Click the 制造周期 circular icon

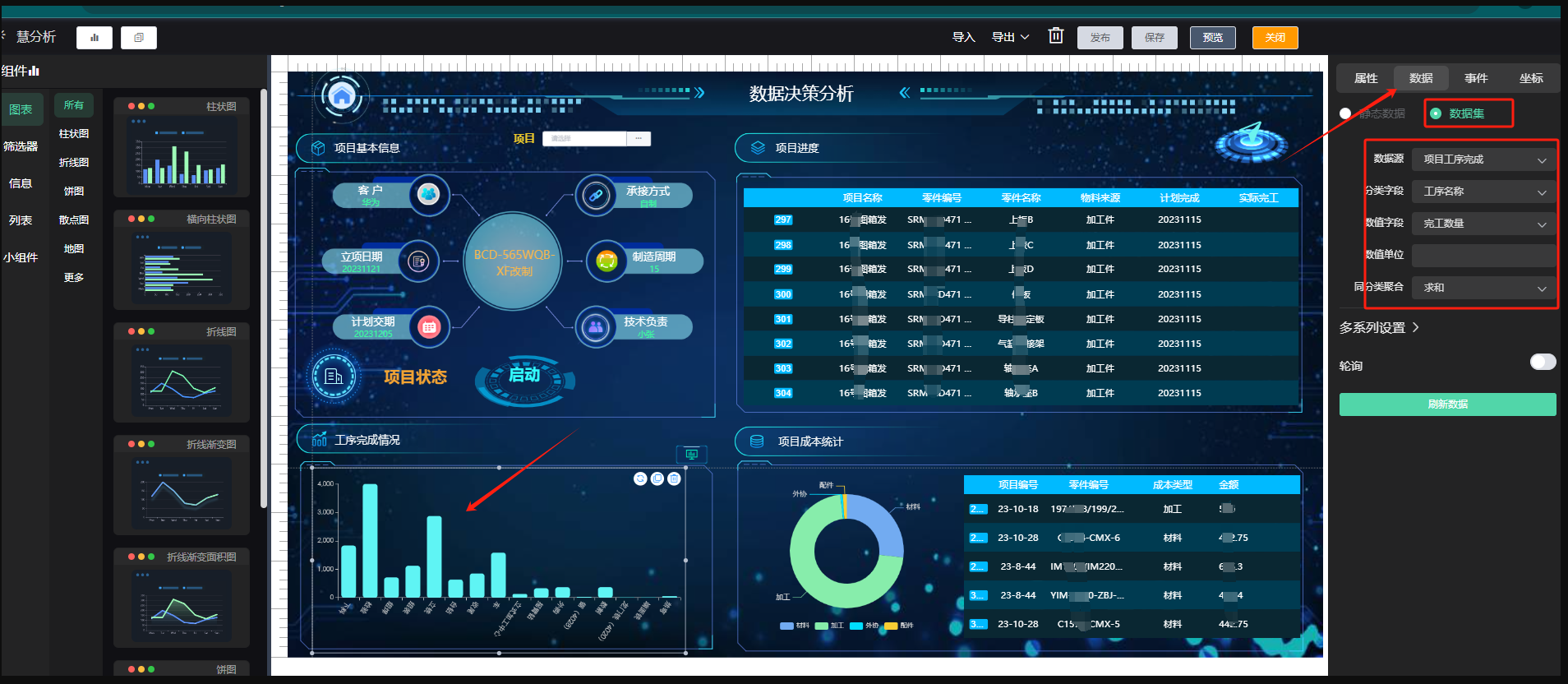[x=606, y=261]
